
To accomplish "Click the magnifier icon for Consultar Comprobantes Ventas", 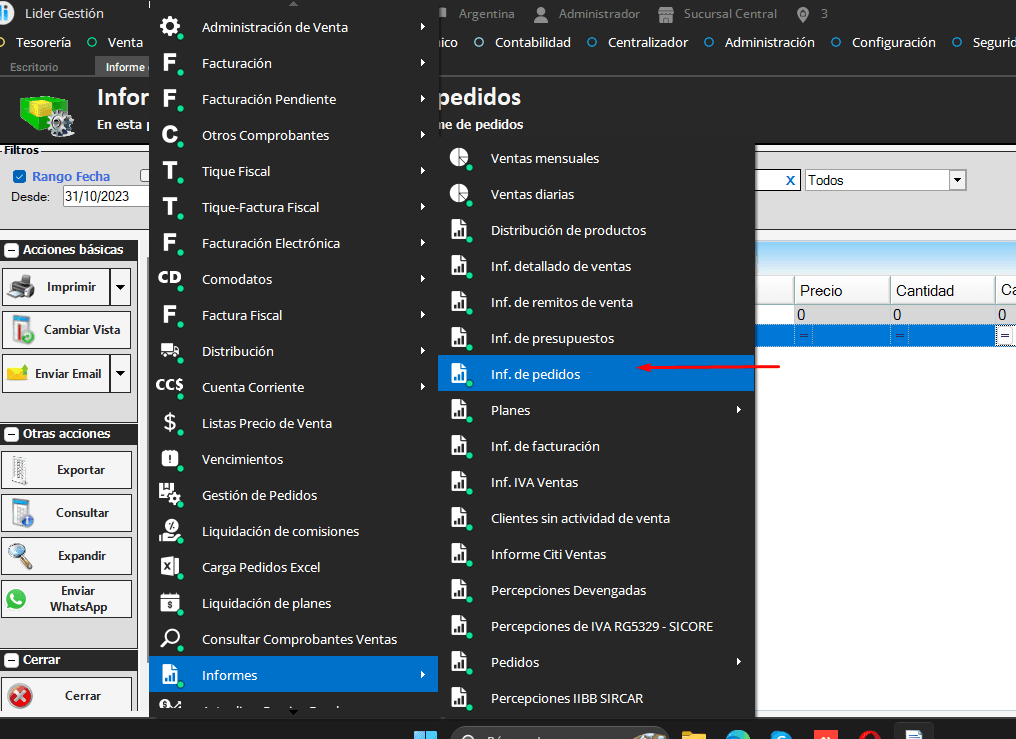I will click(170, 639).
